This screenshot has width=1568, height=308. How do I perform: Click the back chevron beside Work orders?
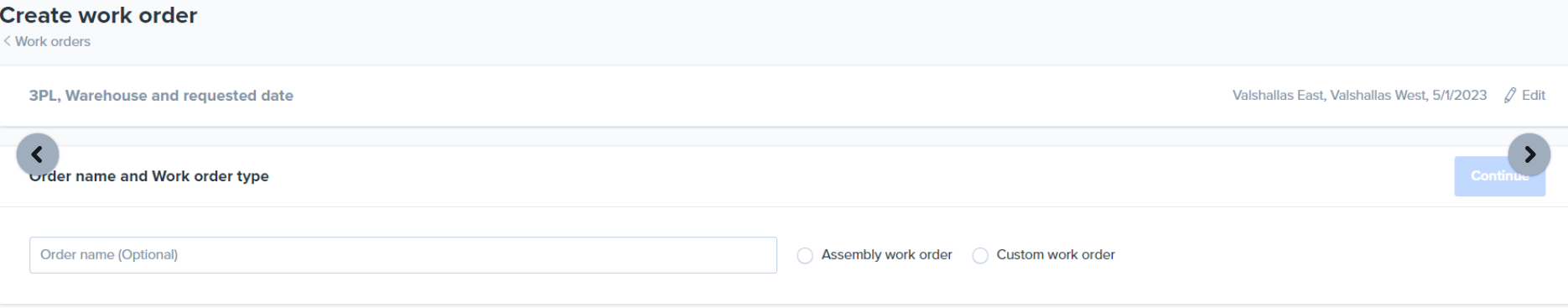click(x=7, y=41)
